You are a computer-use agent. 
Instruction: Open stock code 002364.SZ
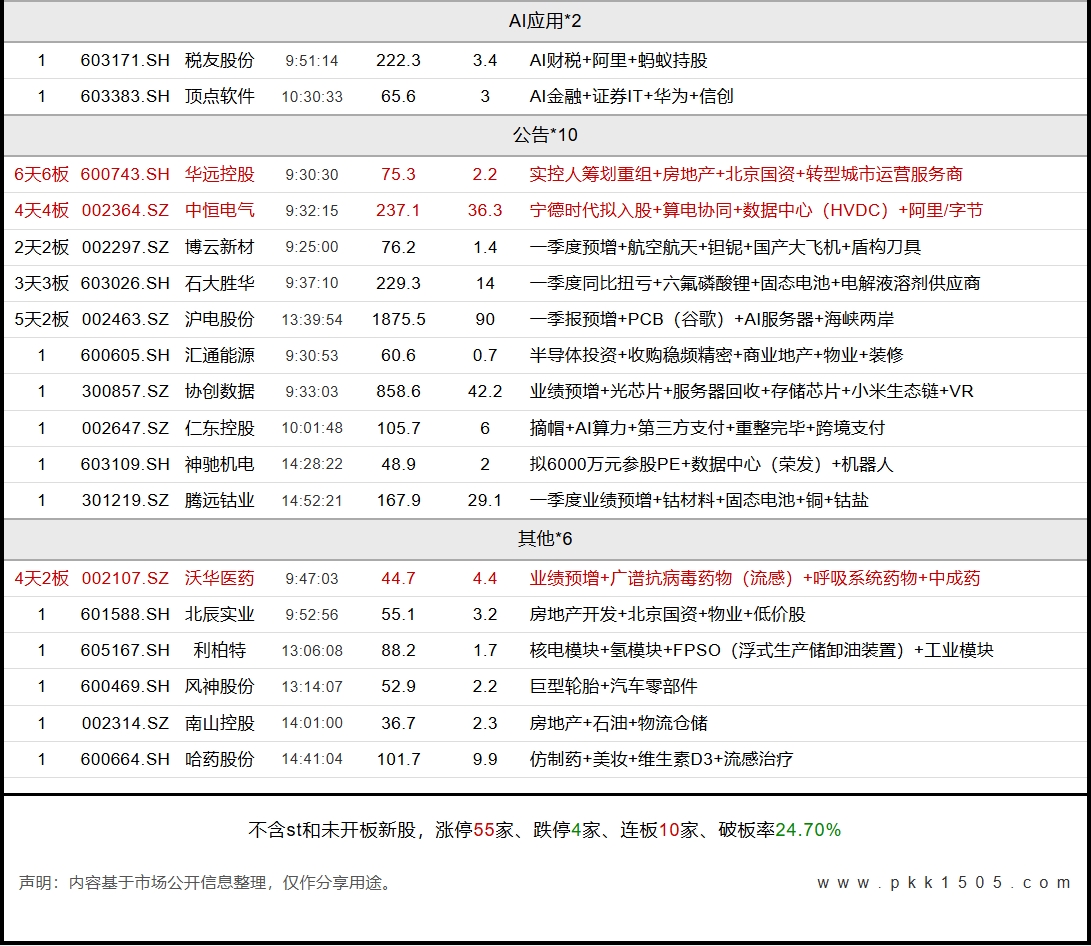[125, 210]
